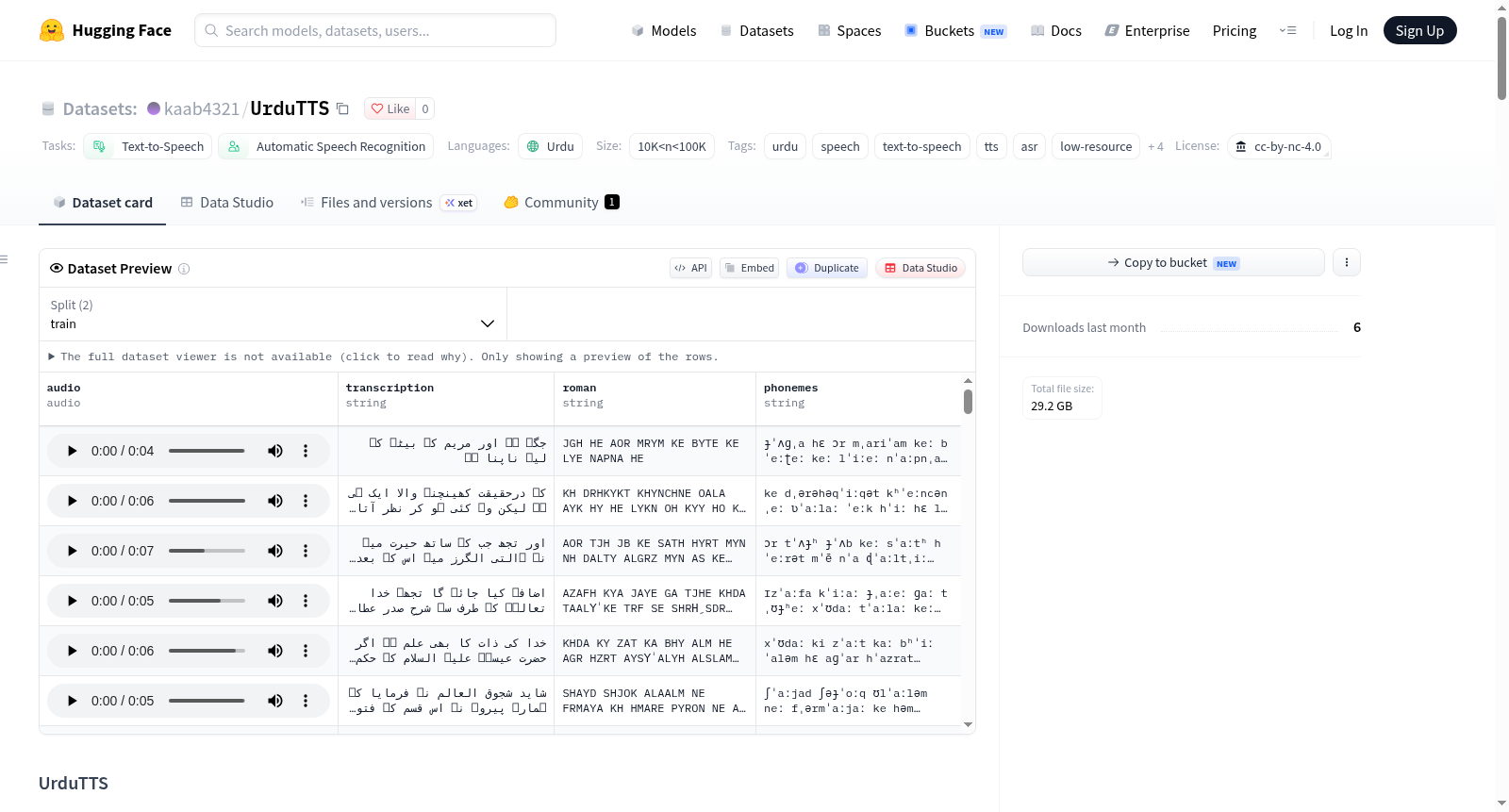Open Data Studio from preview header
The height and width of the screenshot is (812, 1509).
tap(920, 268)
